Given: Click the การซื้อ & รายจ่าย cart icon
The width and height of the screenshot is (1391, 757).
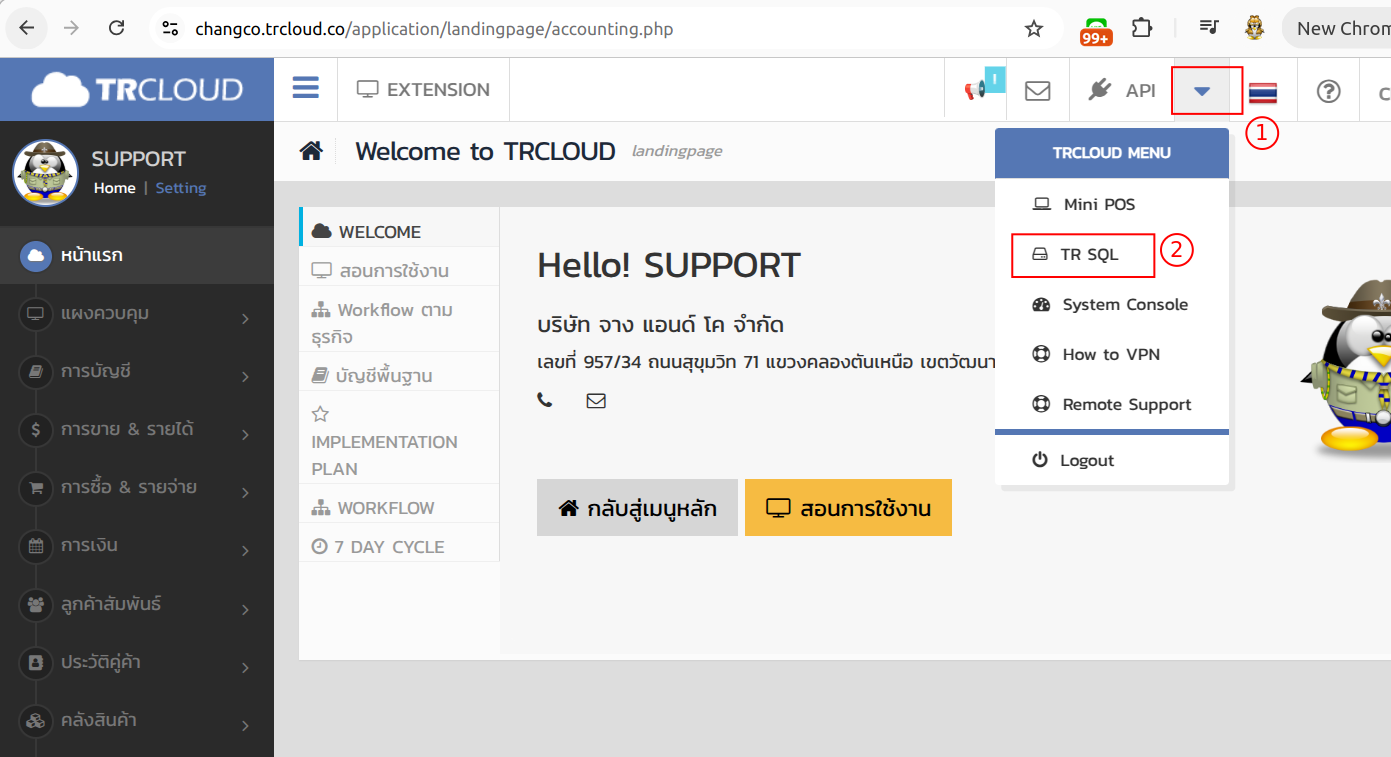Looking at the screenshot, I should [36, 488].
